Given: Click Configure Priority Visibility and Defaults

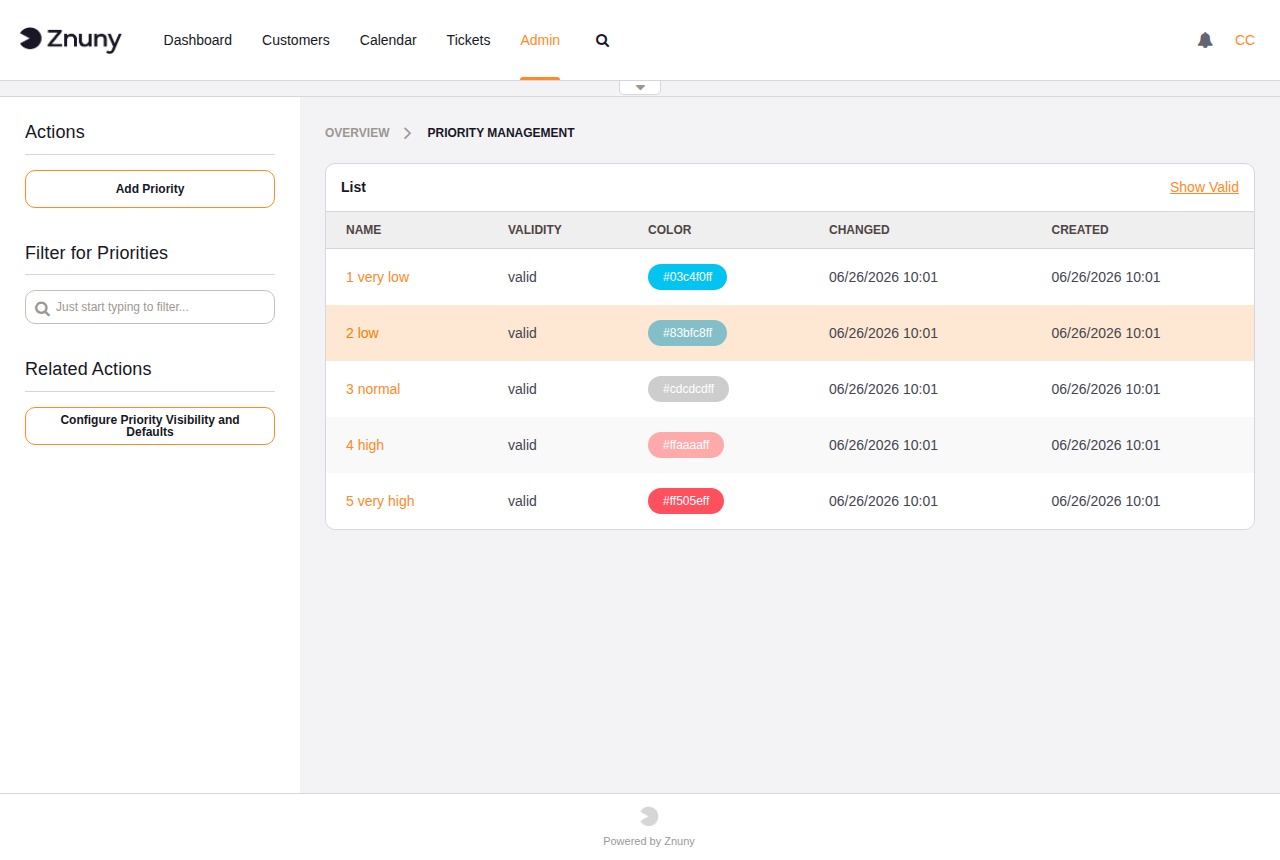Looking at the screenshot, I should pos(150,426).
